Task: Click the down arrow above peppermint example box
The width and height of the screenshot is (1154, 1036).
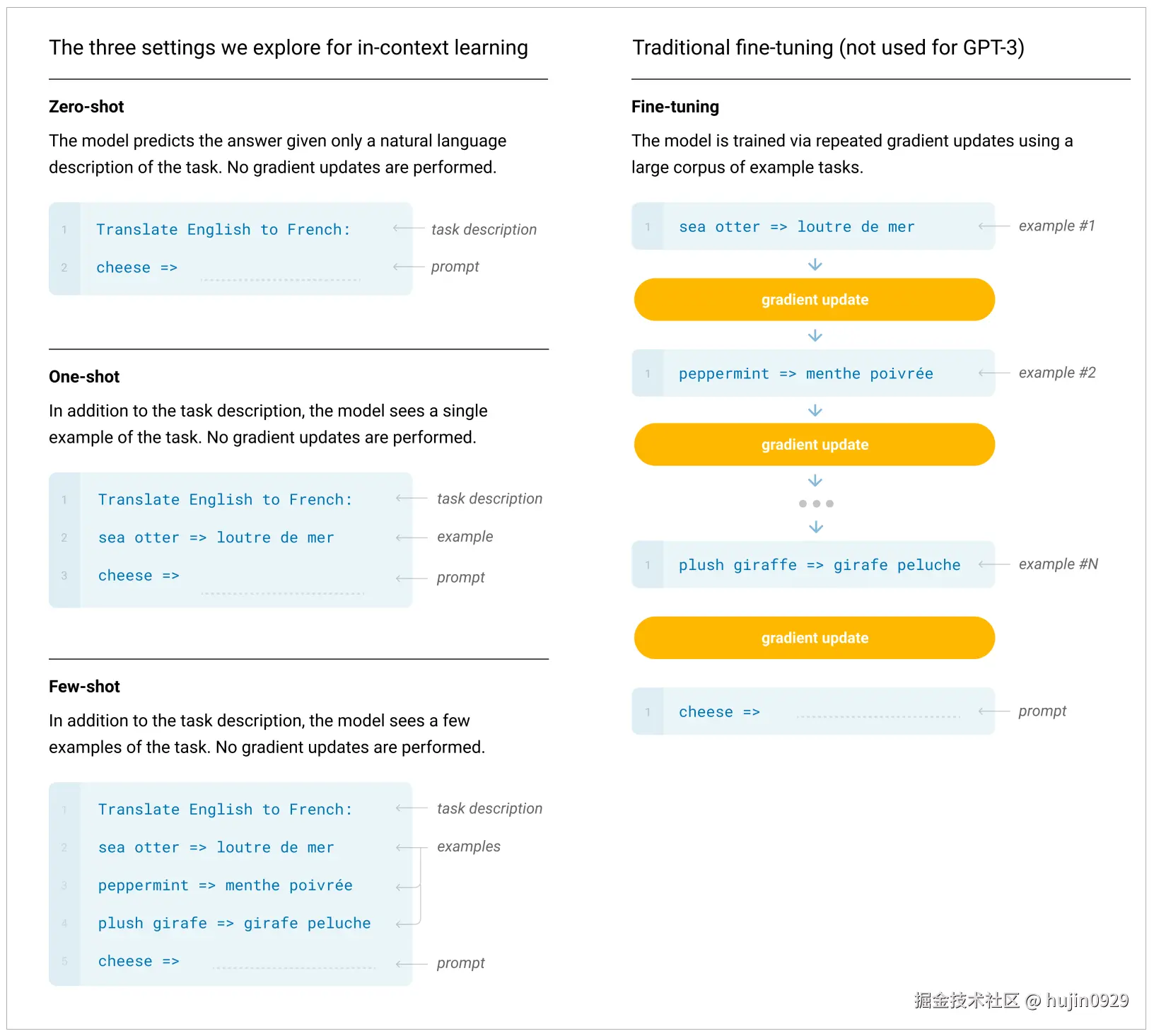Action: (x=815, y=335)
